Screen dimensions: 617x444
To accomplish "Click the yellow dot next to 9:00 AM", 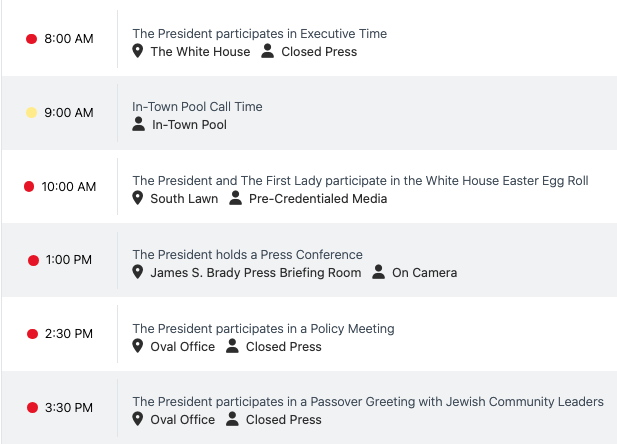I will coord(31,113).
